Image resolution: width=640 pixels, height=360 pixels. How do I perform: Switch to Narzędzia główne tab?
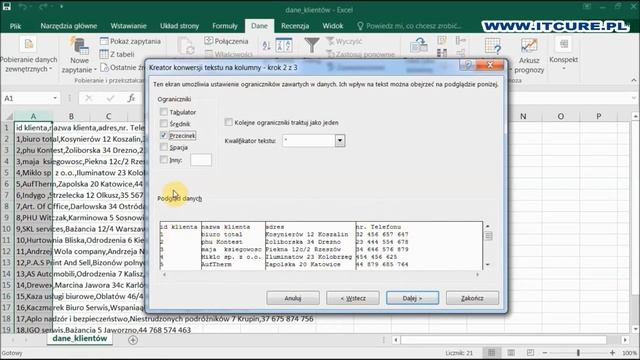click(69, 26)
